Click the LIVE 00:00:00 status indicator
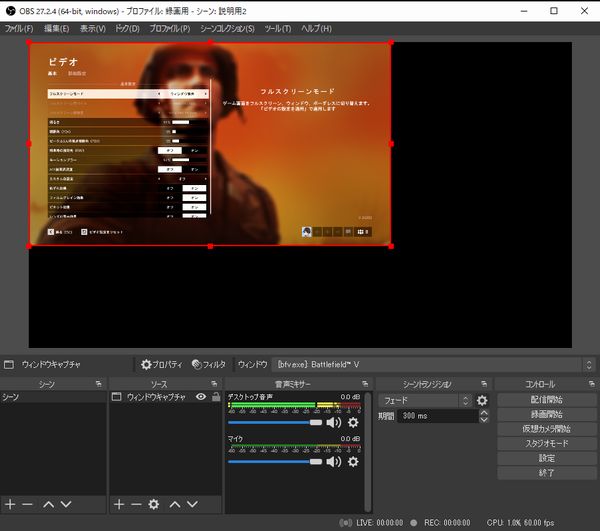The image size is (600, 531). [x=379, y=523]
